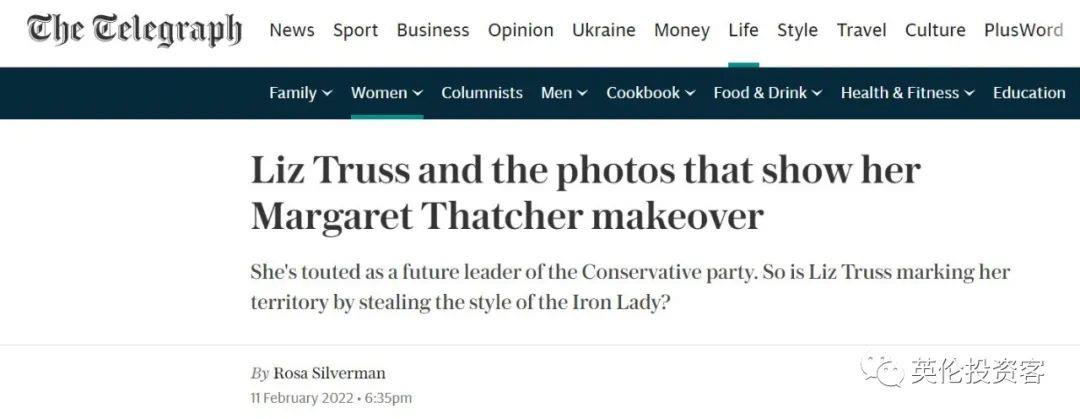1080x419 pixels.
Task: Open the News section
Action: click(x=292, y=30)
